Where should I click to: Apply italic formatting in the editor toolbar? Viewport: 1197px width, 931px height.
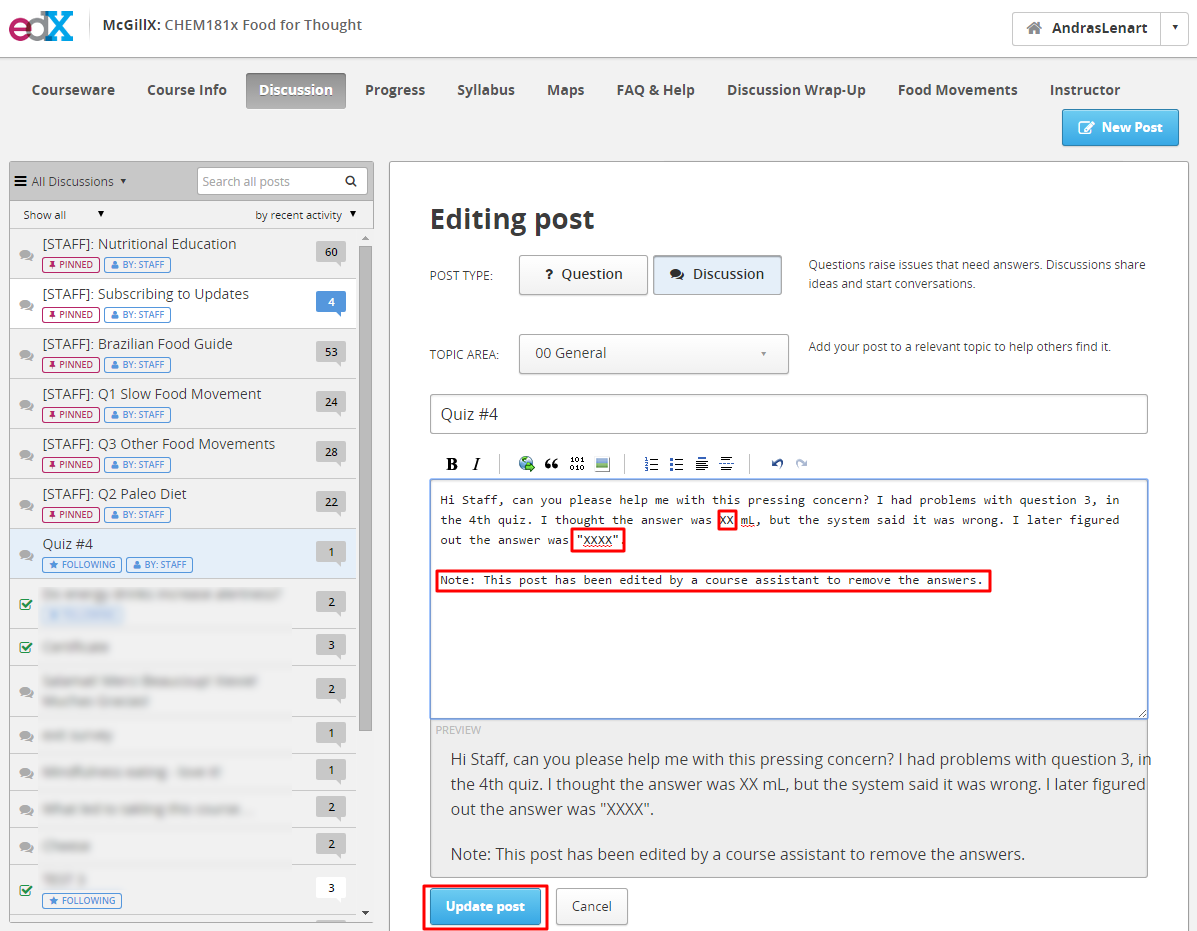(x=476, y=464)
